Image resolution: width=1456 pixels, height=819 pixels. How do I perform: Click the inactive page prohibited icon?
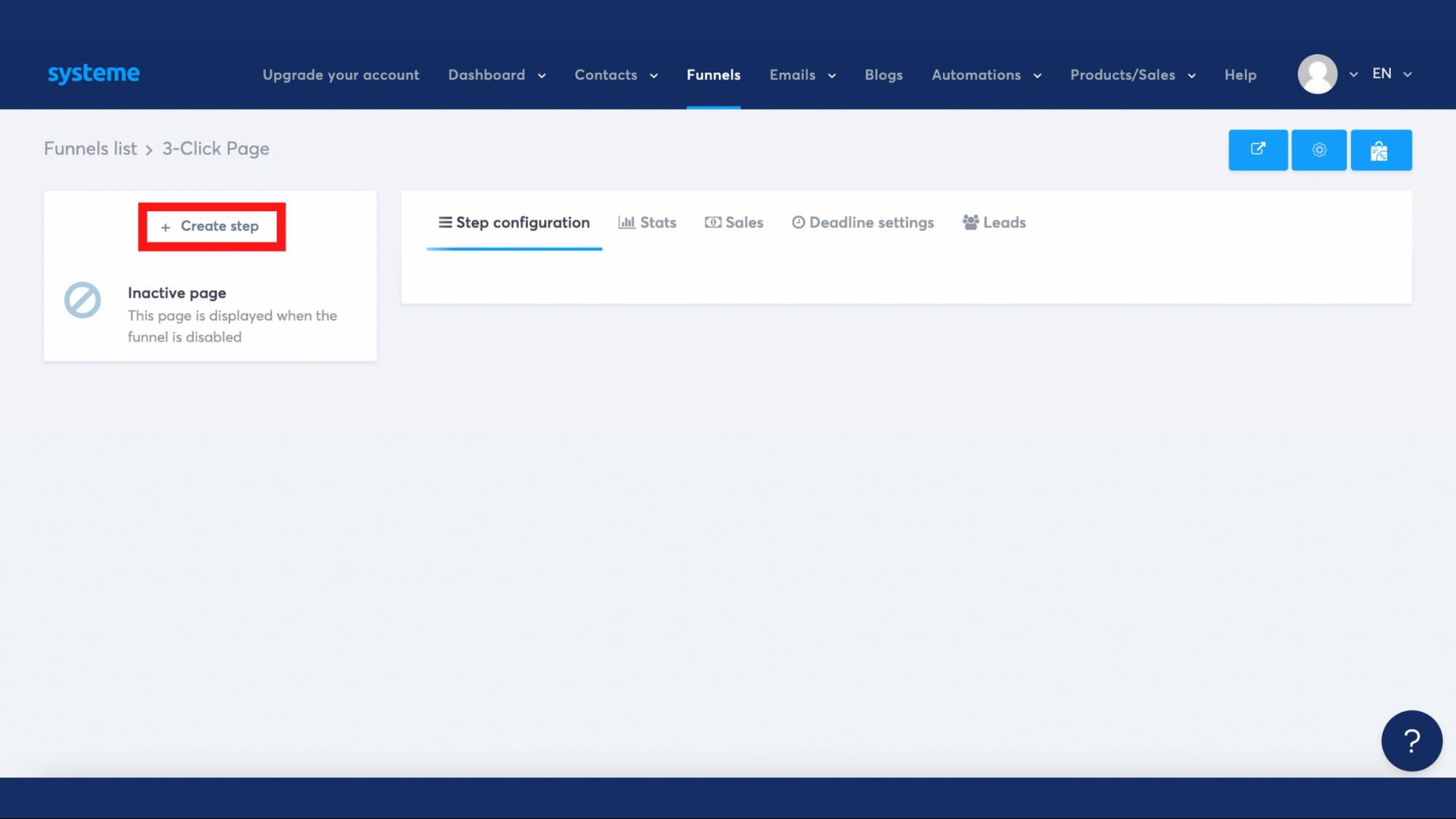(82, 300)
